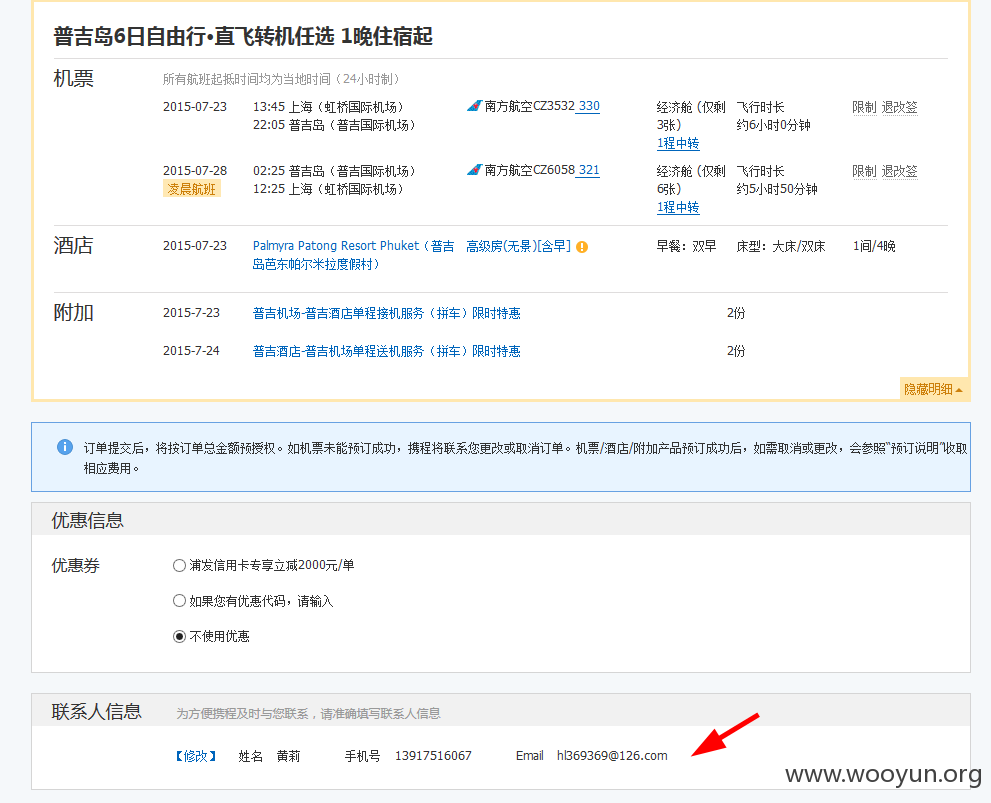Click the 凌晨航班 tag
Screen dimensions: 991x803
[192, 189]
